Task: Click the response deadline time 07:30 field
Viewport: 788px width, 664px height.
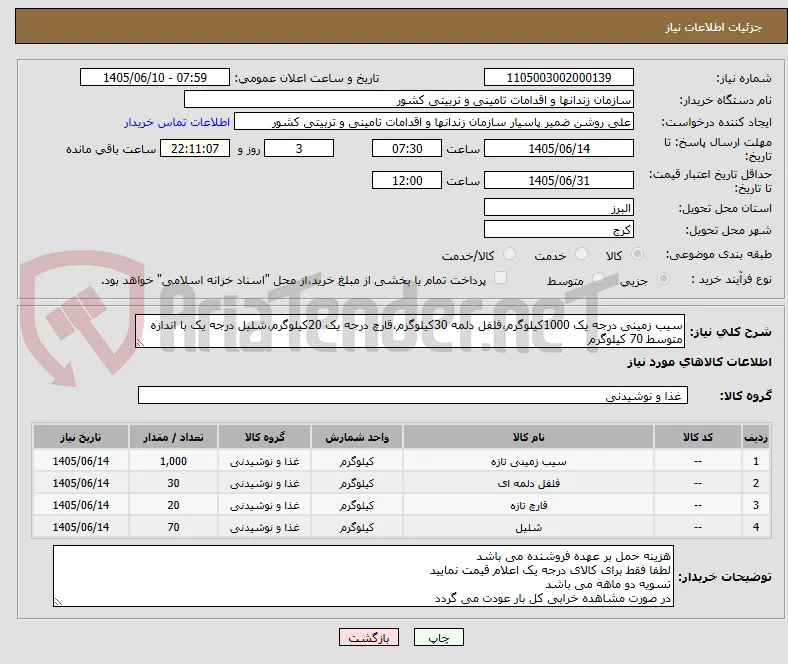Action: 407,148
